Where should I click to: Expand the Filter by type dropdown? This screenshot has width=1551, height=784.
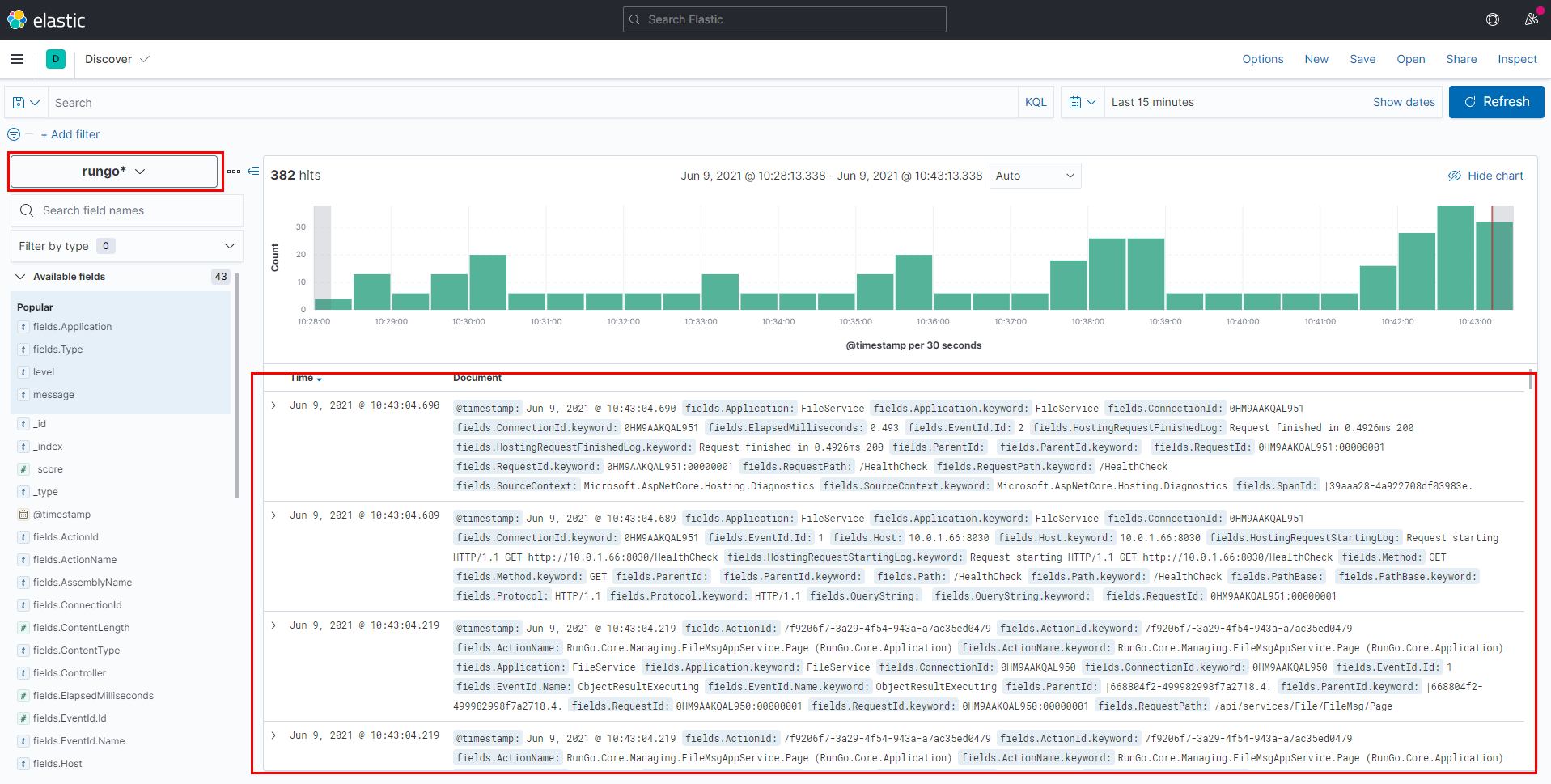coord(126,245)
